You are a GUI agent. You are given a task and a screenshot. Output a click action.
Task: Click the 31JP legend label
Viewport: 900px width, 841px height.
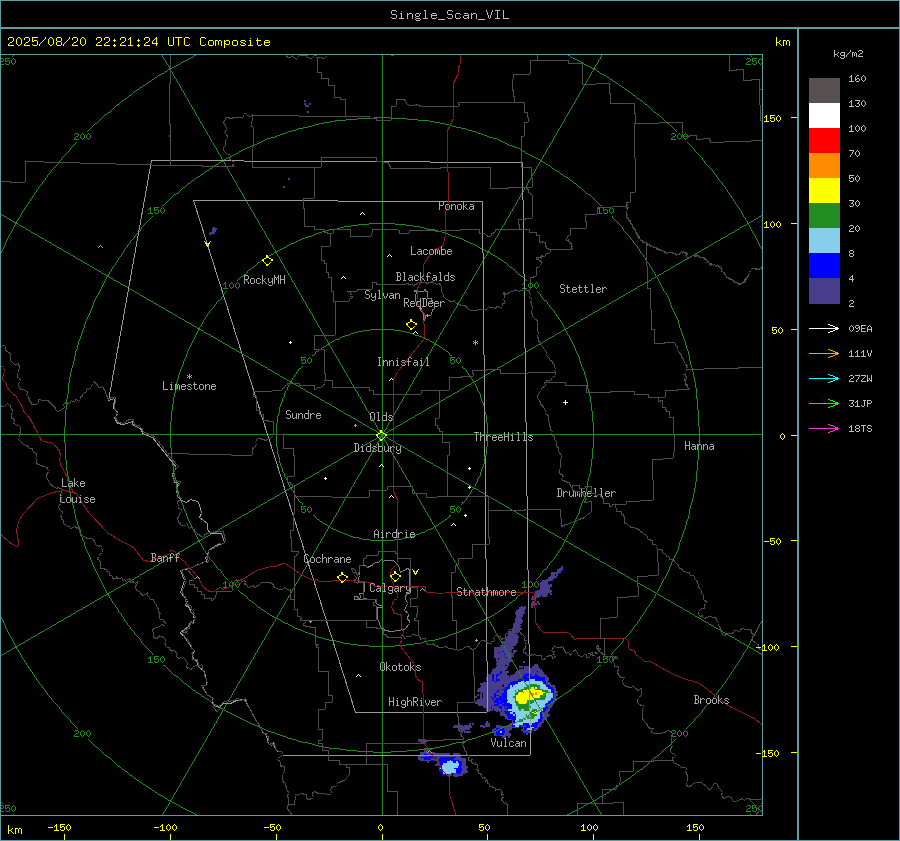click(x=860, y=404)
